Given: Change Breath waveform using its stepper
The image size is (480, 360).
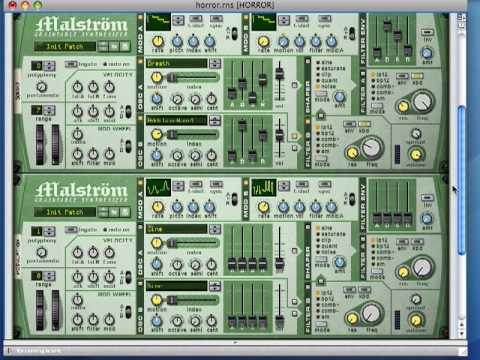Looking at the screenshot, I should pyautogui.click(x=215, y=63).
